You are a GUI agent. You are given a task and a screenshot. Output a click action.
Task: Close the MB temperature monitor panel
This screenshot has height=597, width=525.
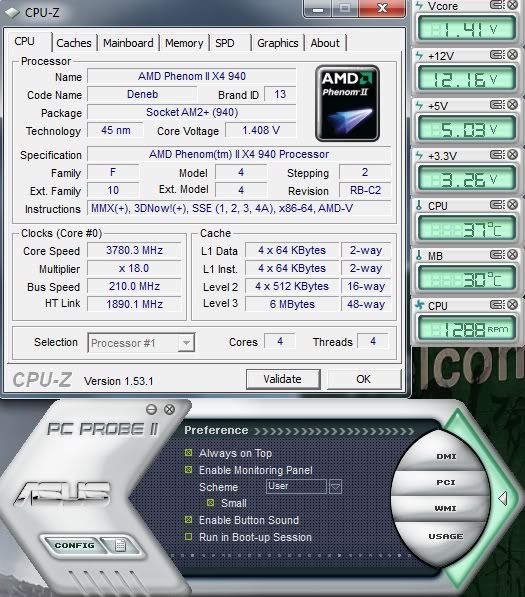point(512,254)
